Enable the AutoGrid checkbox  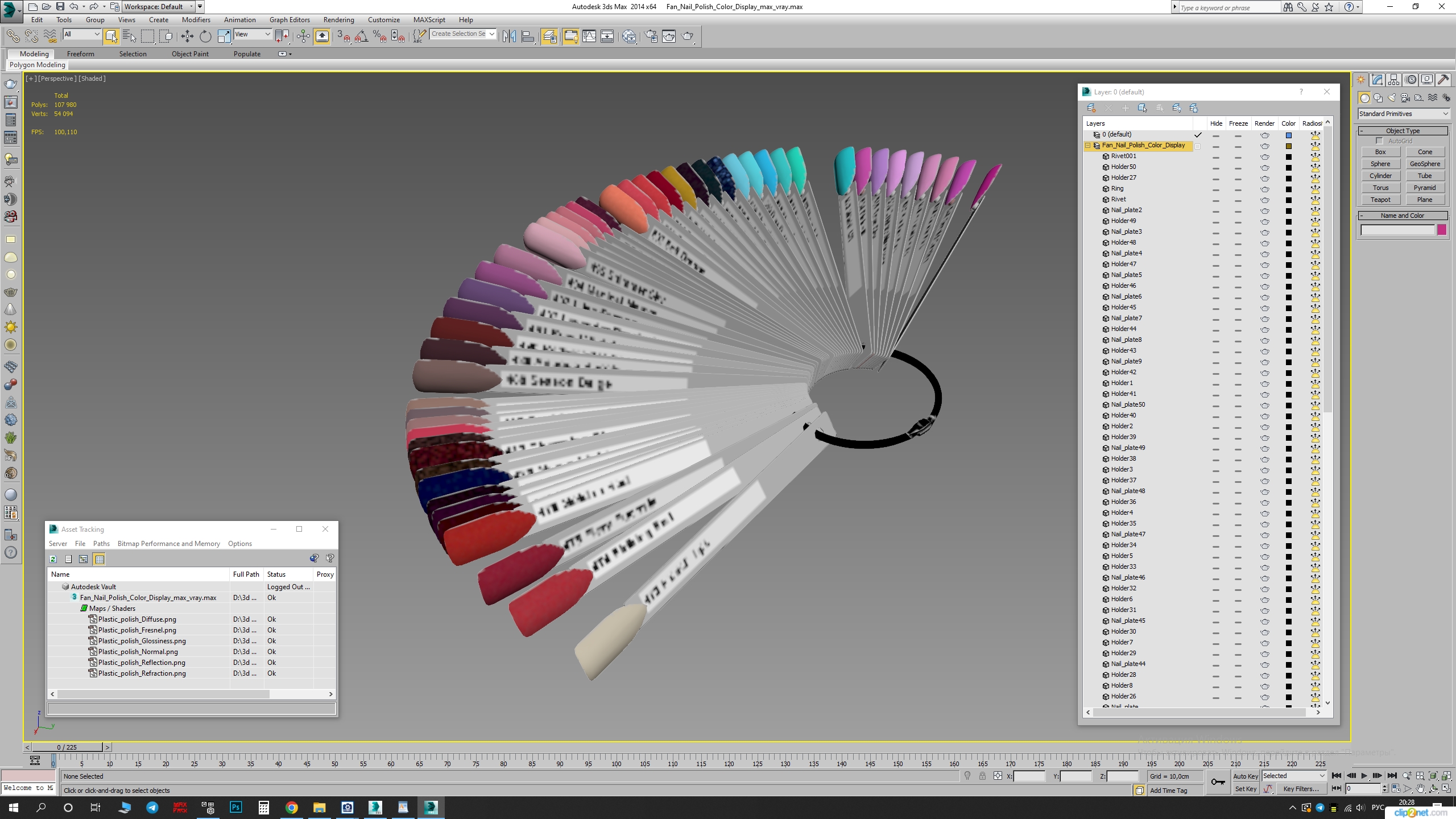(1379, 140)
